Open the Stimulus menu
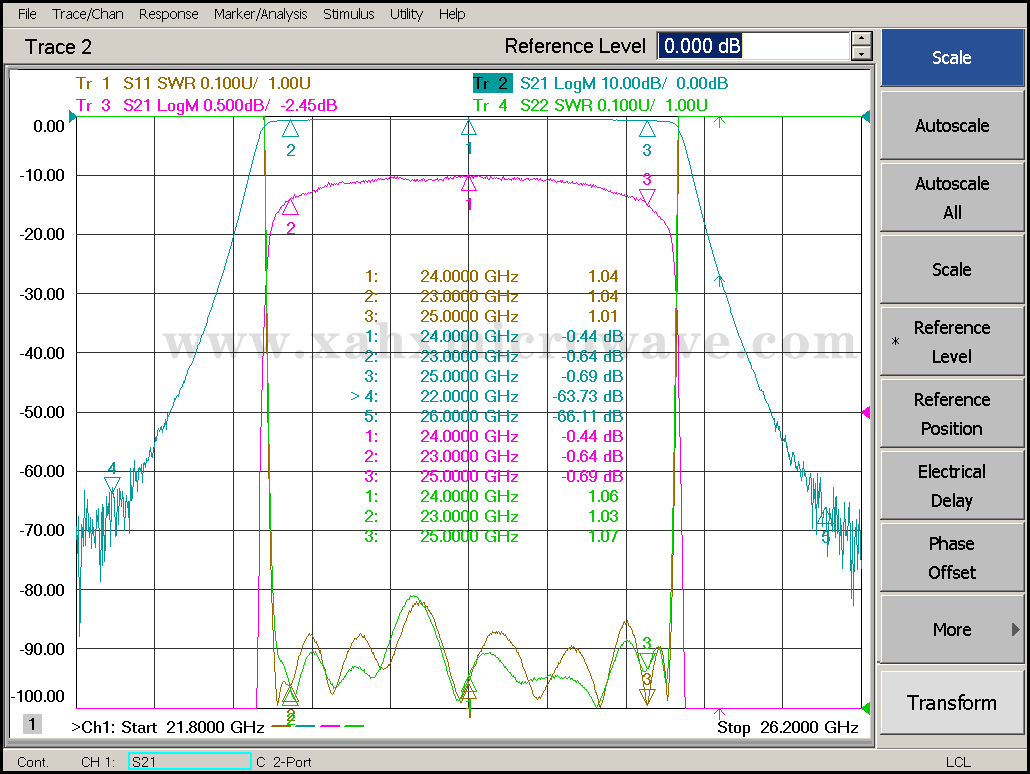The image size is (1030, 774). click(348, 14)
